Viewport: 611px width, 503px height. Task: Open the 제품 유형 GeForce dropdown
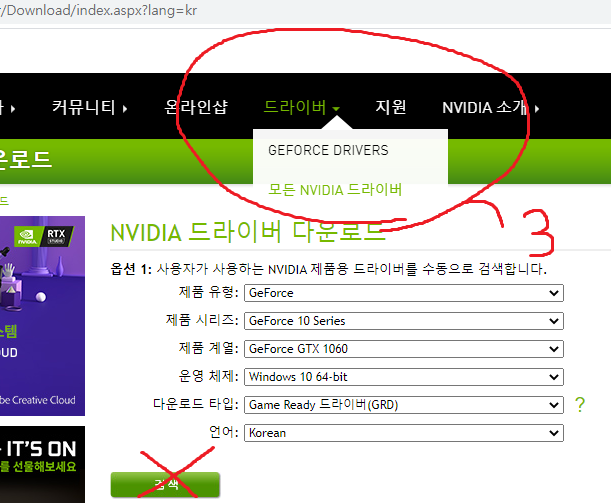point(404,293)
